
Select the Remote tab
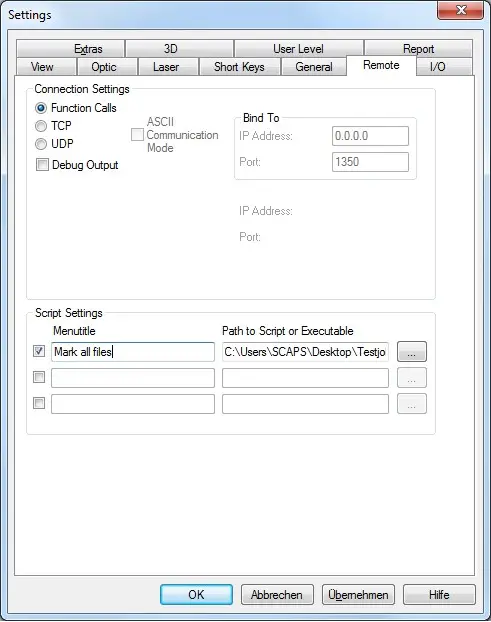tap(381, 65)
